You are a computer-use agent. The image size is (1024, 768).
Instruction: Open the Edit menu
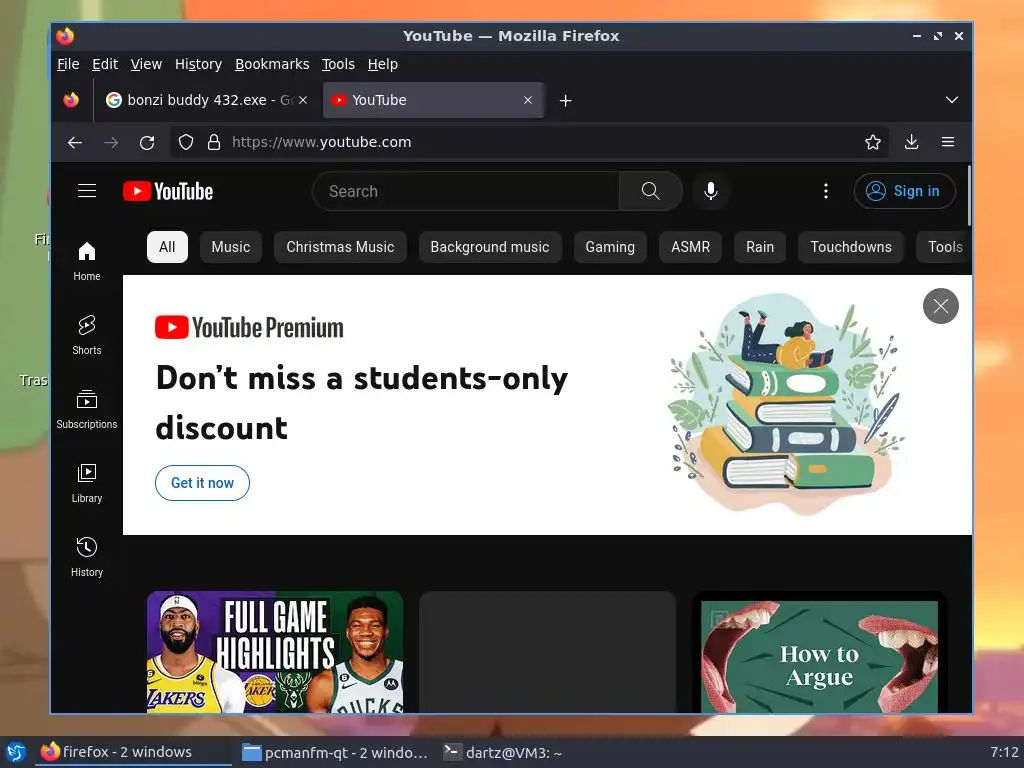point(104,64)
